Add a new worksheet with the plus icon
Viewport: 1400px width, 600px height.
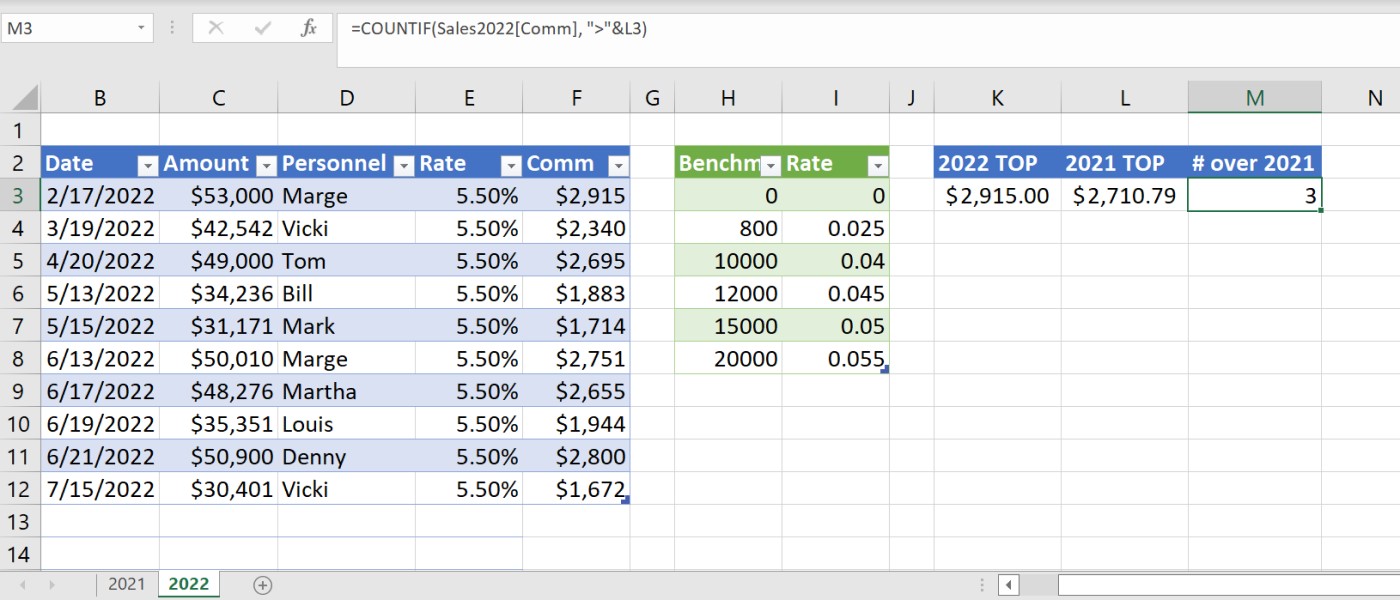[x=259, y=583]
